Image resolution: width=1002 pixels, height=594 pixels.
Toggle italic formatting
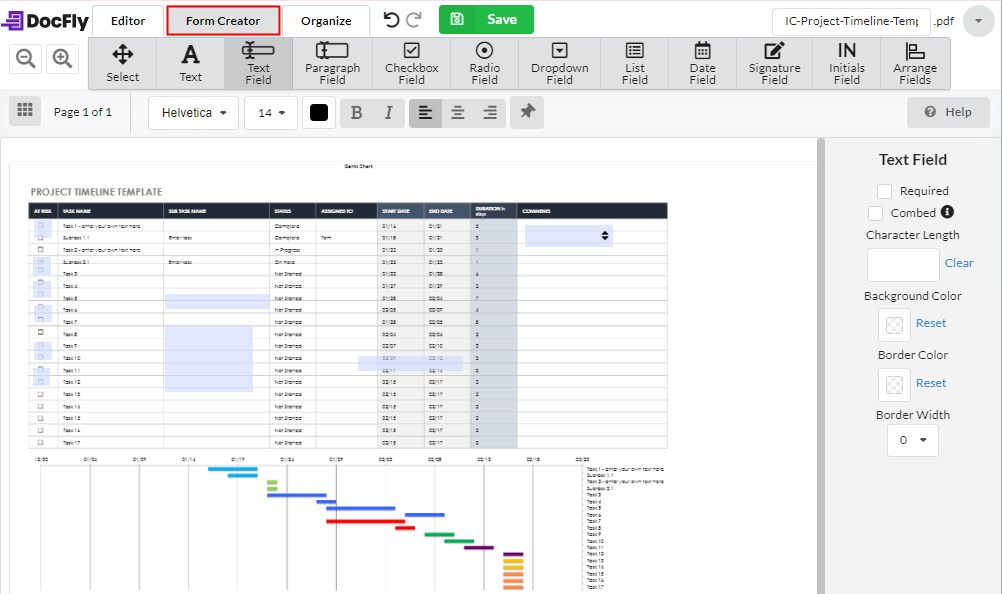pos(387,112)
